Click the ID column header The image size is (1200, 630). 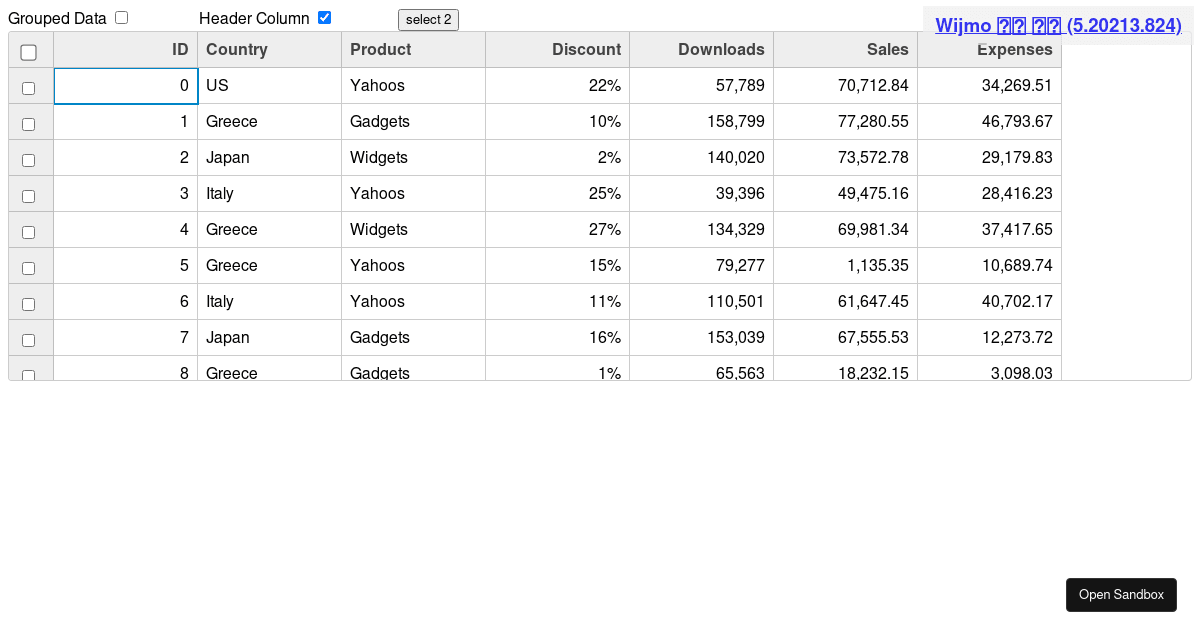click(x=125, y=50)
